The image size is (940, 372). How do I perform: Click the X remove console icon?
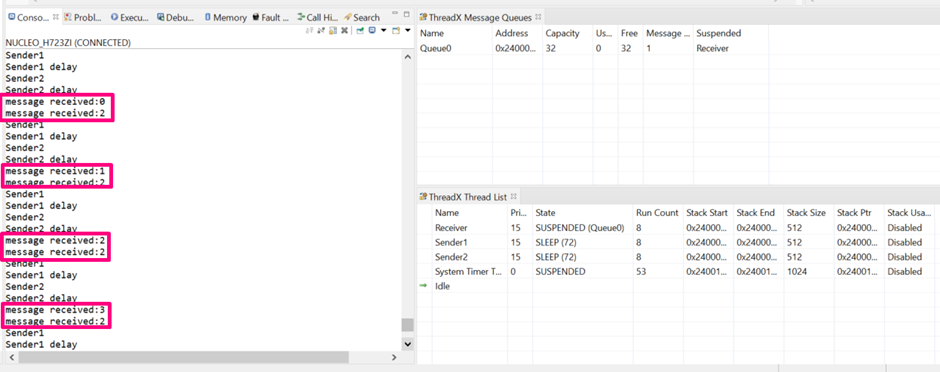pos(344,31)
